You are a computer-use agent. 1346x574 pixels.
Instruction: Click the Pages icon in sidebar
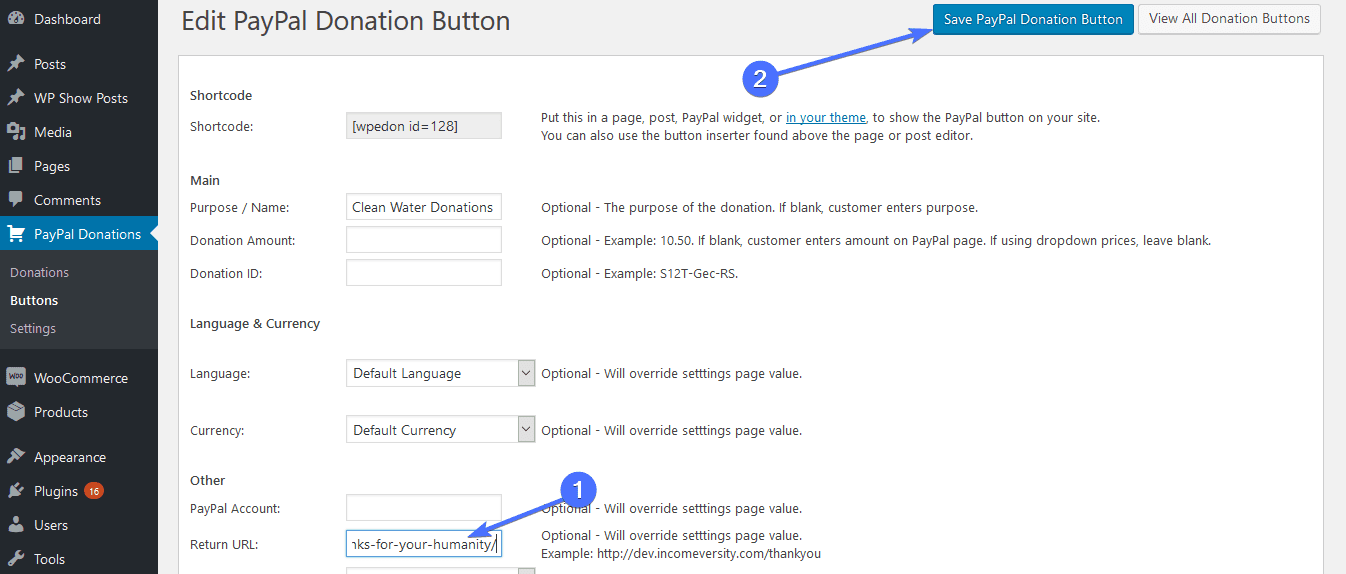coord(16,166)
